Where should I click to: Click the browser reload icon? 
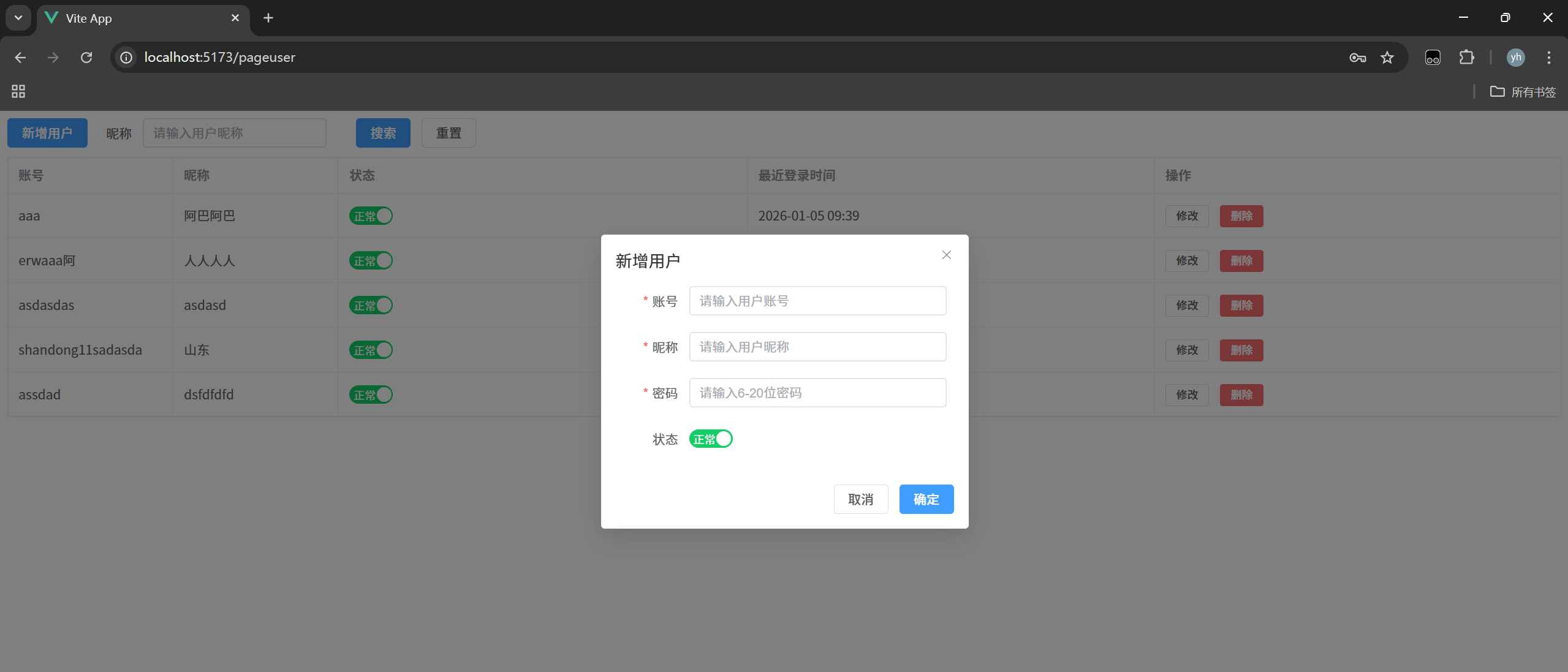(86, 58)
